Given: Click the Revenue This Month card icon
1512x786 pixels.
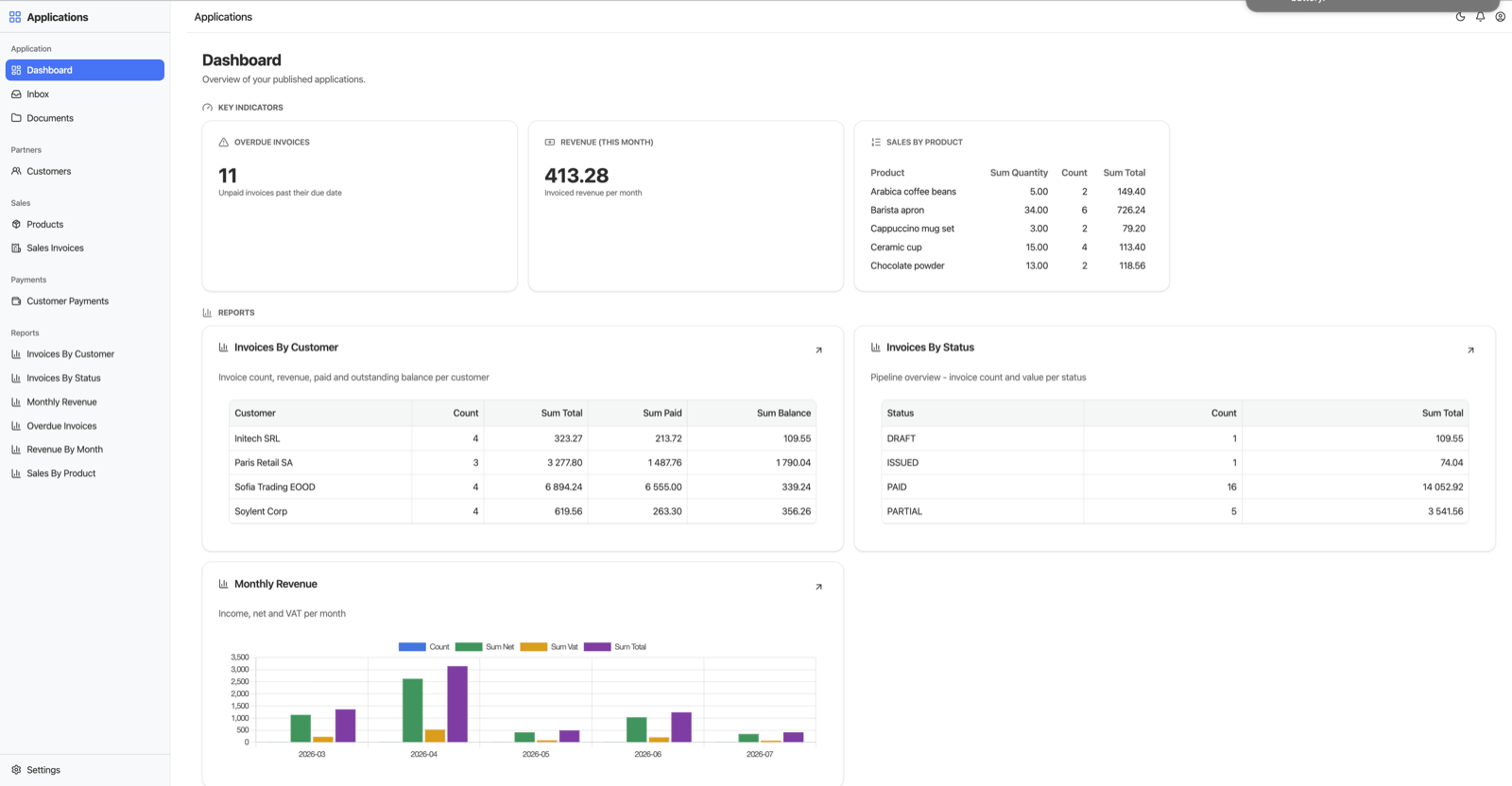Looking at the screenshot, I should click(x=550, y=143).
